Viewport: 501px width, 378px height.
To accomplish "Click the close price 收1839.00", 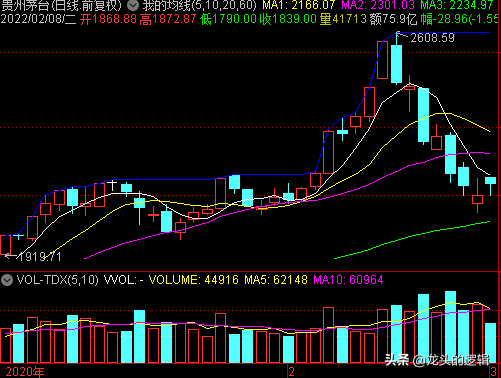I will tap(288, 19).
